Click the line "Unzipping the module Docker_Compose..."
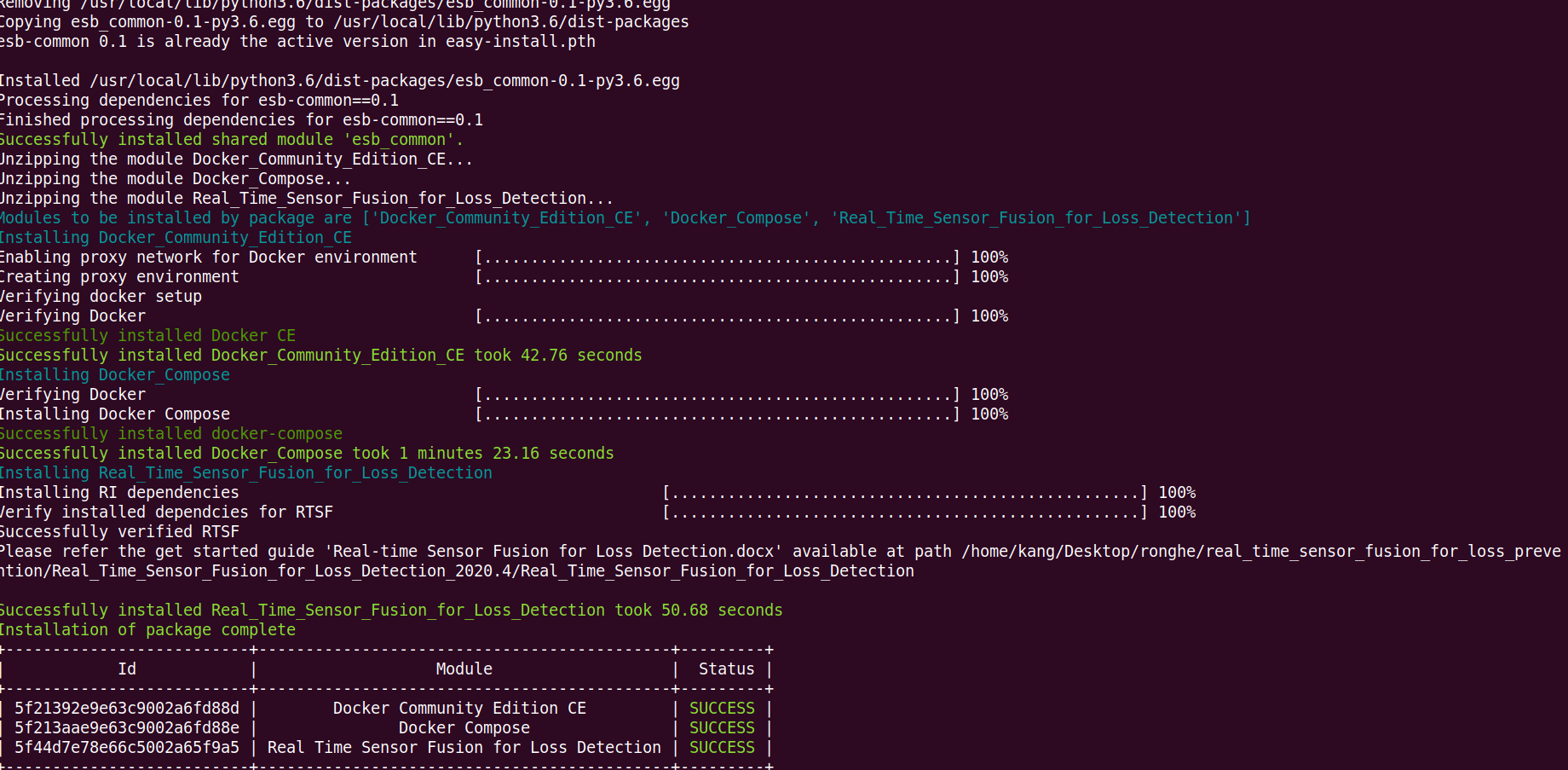 [x=175, y=179]
